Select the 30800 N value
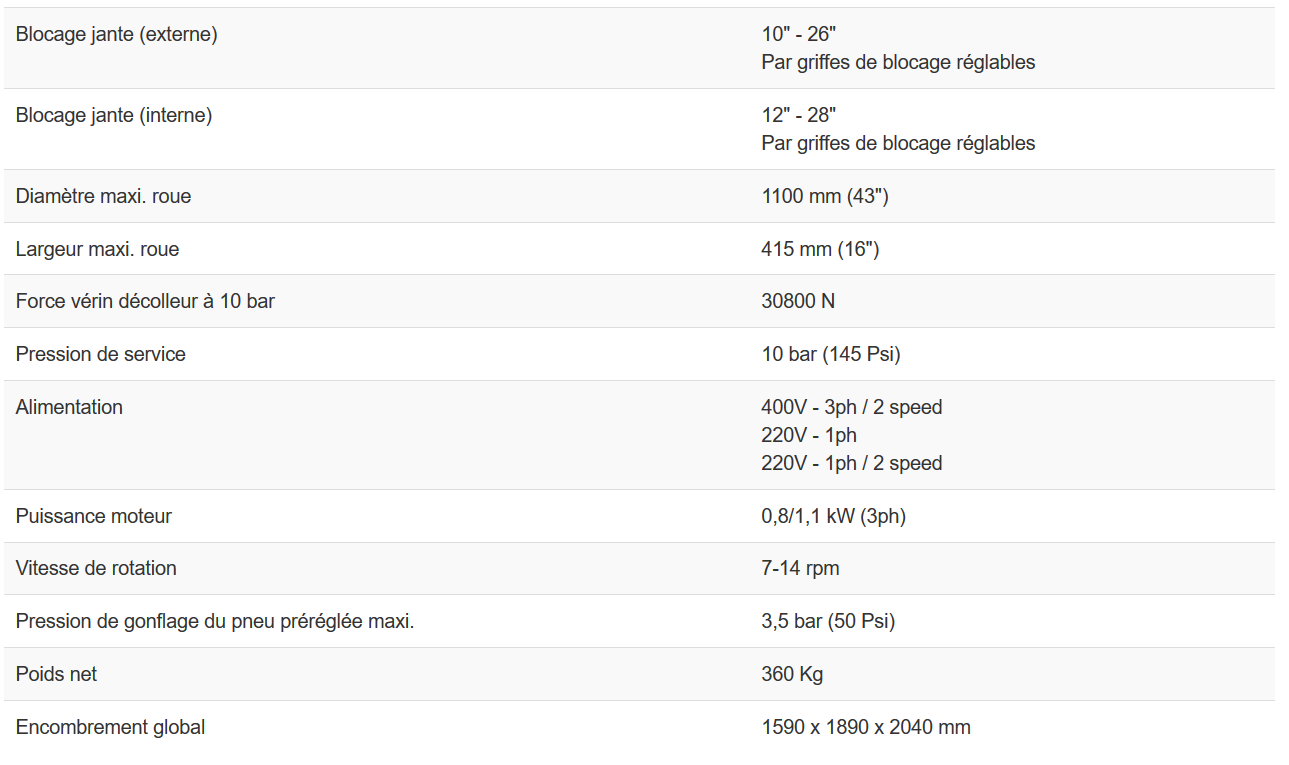Viewport: 1289px width, 765px height. pos(798,301)
